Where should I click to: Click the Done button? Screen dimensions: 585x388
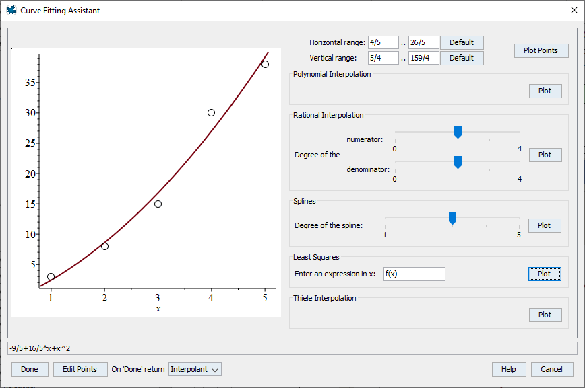(30, 369)
